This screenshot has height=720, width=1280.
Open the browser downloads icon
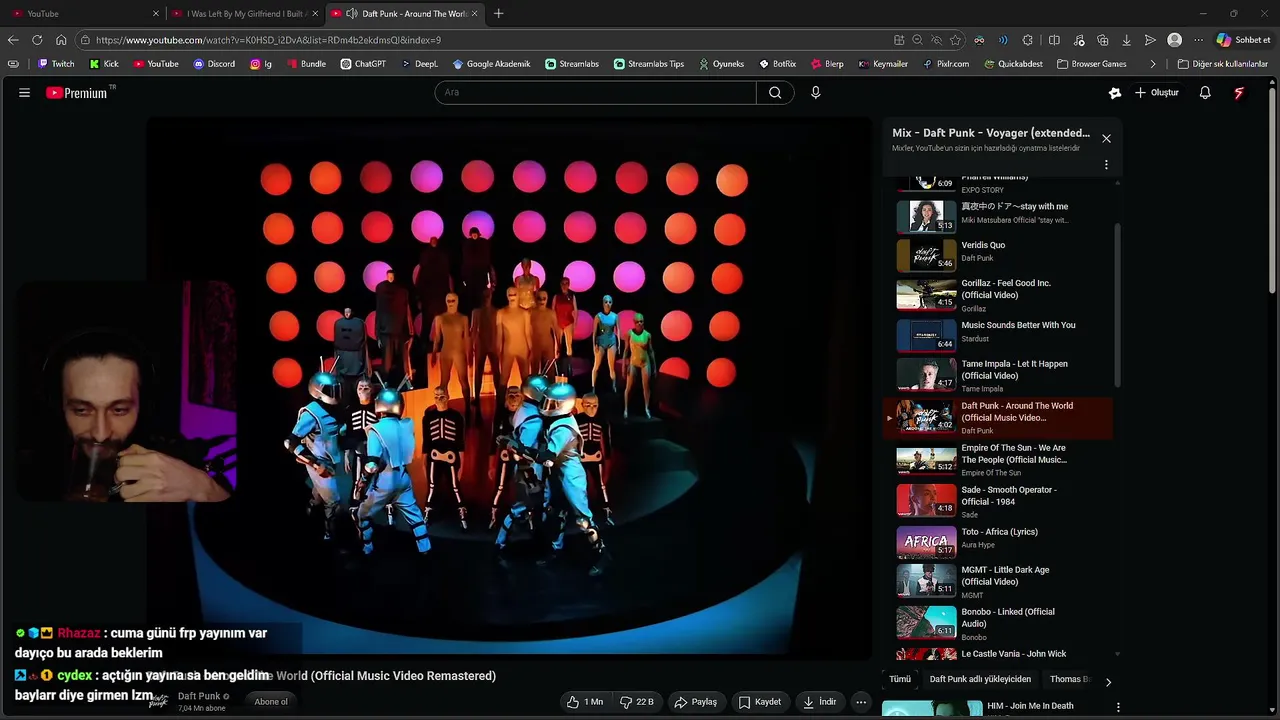pyautogui.click(x=1126, y=40)
